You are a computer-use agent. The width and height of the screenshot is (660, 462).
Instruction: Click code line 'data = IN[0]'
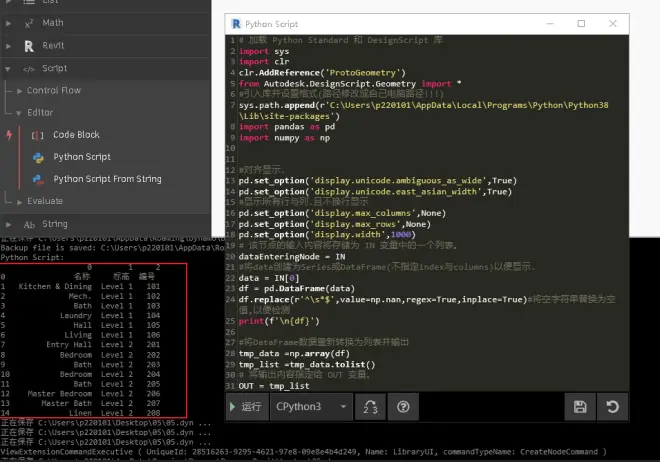(x=269, y=278)
